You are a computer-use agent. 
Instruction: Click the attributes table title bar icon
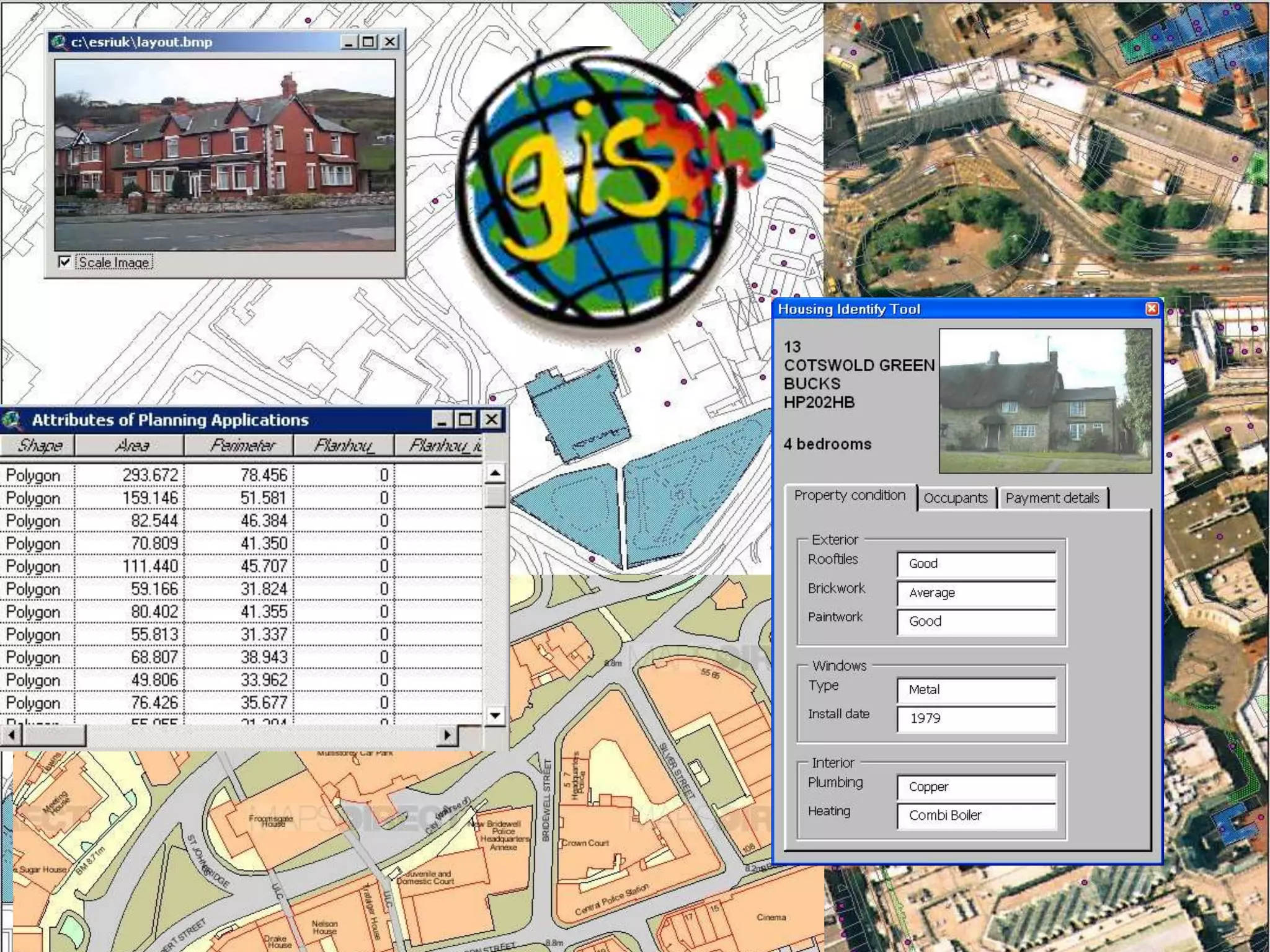click(x=11, y=420)
